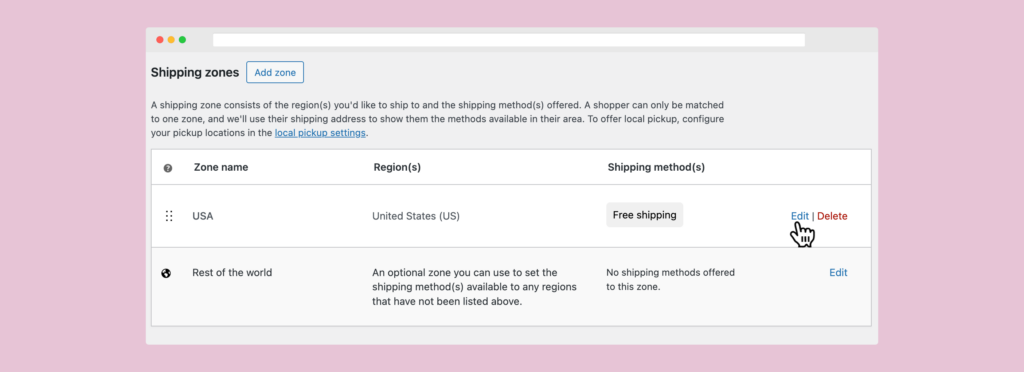This screenshot has width=1024, height=372.
Task: Delete the USA shipping zone
Action: pos(832,216)
